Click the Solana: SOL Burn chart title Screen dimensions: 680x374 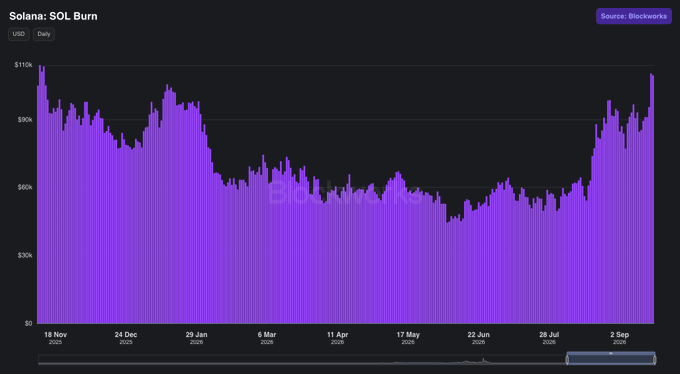coord(53,16)
